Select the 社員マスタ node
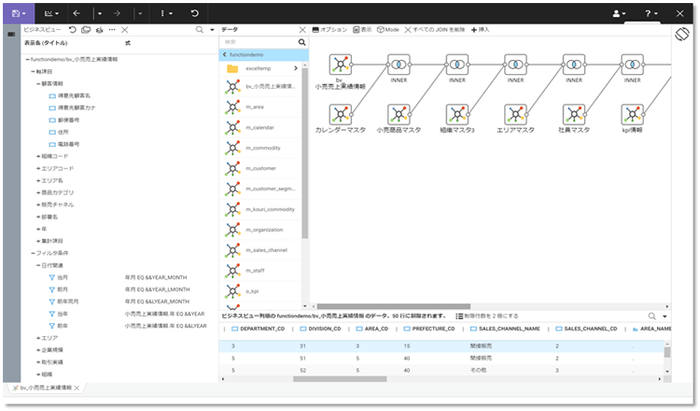The height and width of the screenshot is (411, 700). coord(574,115)
